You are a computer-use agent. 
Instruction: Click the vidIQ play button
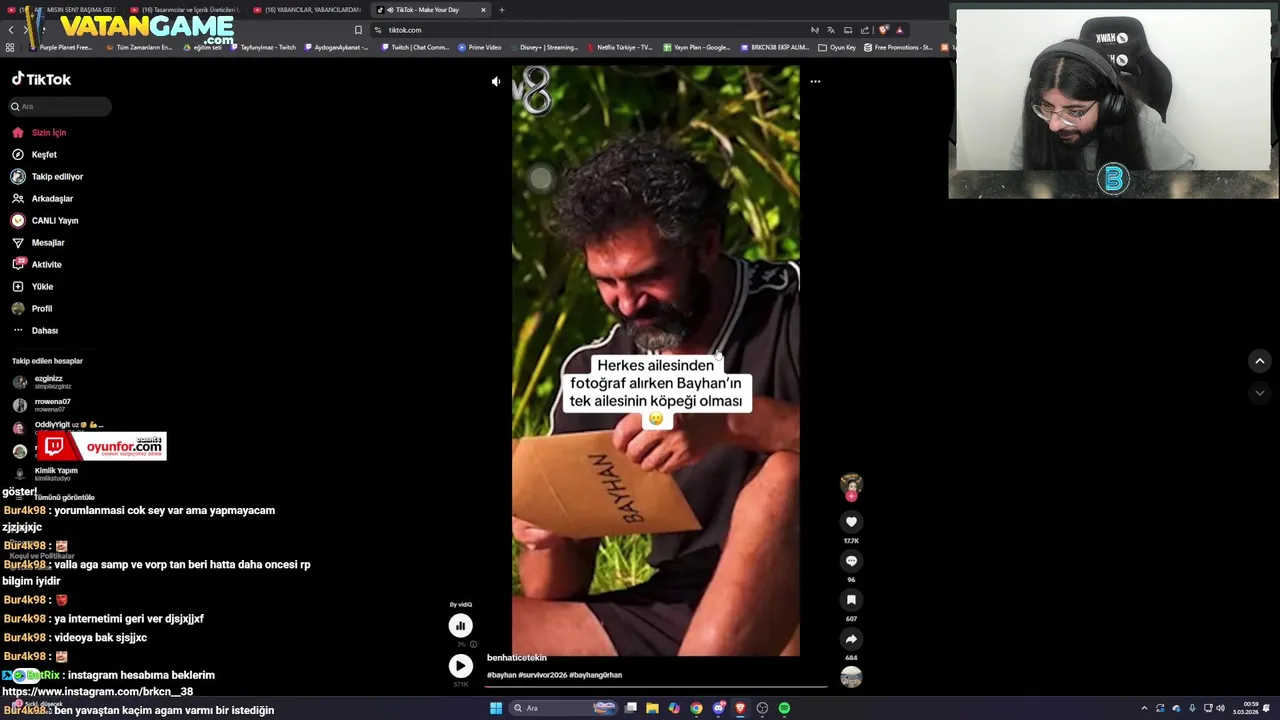click(x=460, y=666)
